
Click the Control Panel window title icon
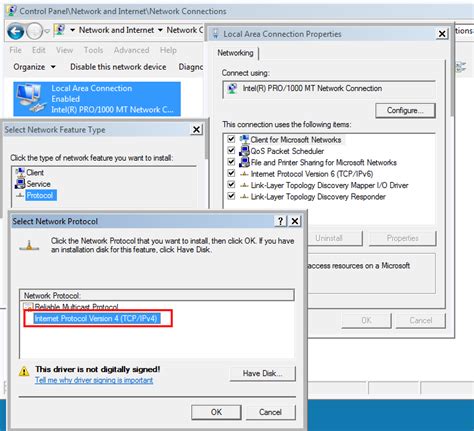pos(11,11)
